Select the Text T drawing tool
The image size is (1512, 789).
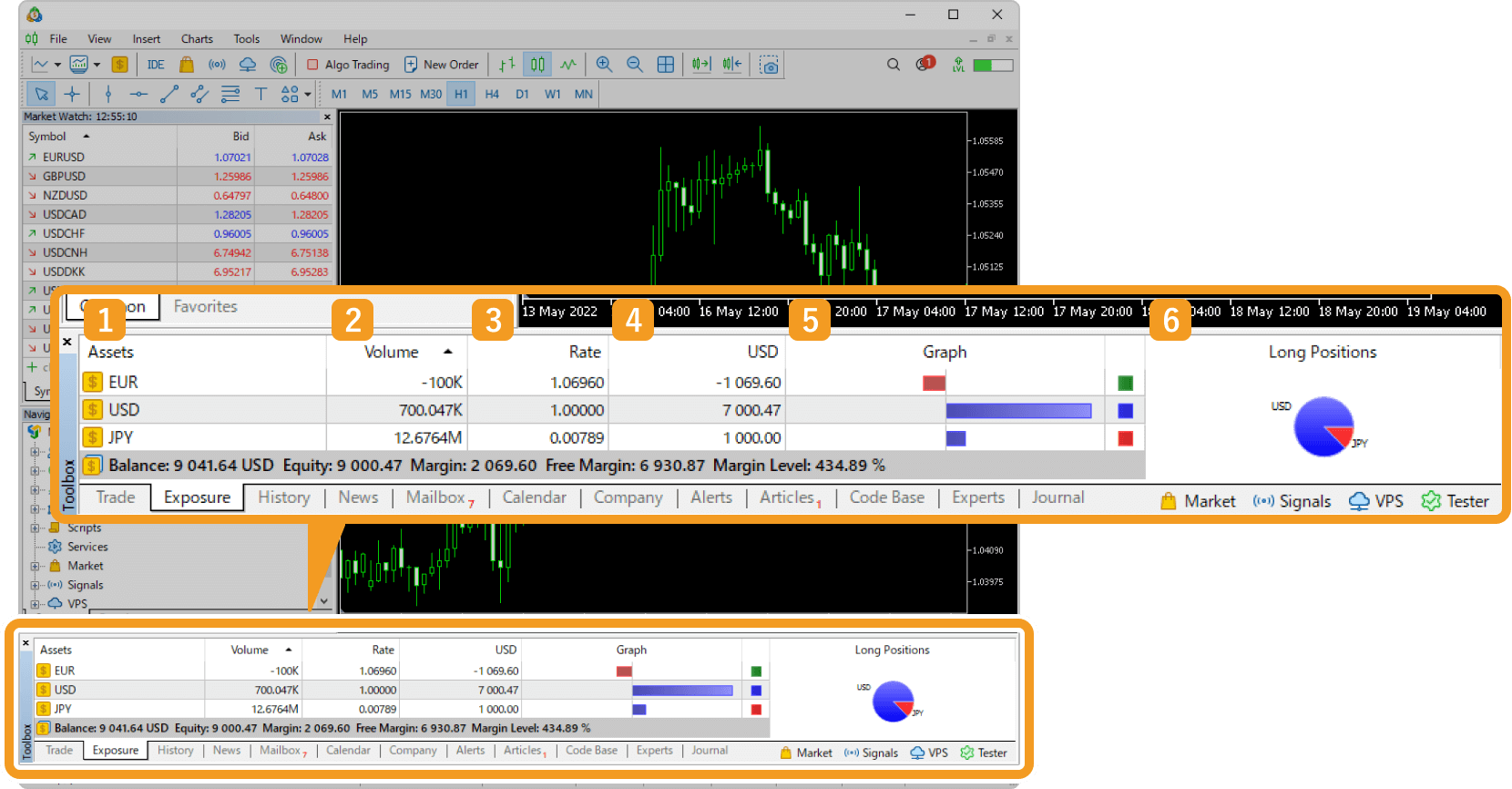click(x=261, y=94)
